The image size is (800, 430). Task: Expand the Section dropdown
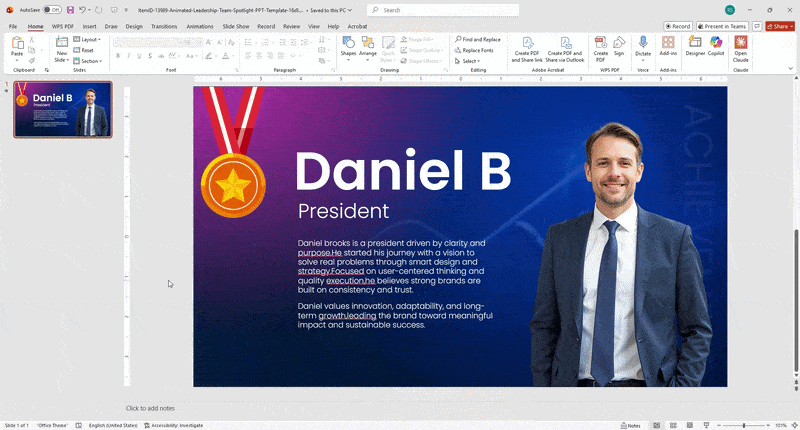88,61
